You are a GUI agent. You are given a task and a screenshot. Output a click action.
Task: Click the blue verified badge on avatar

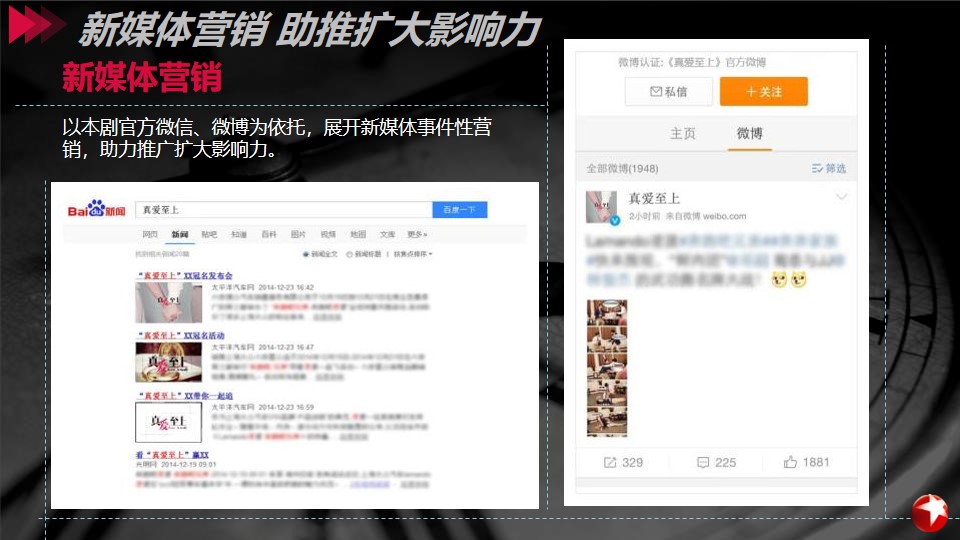coord(615,220)
